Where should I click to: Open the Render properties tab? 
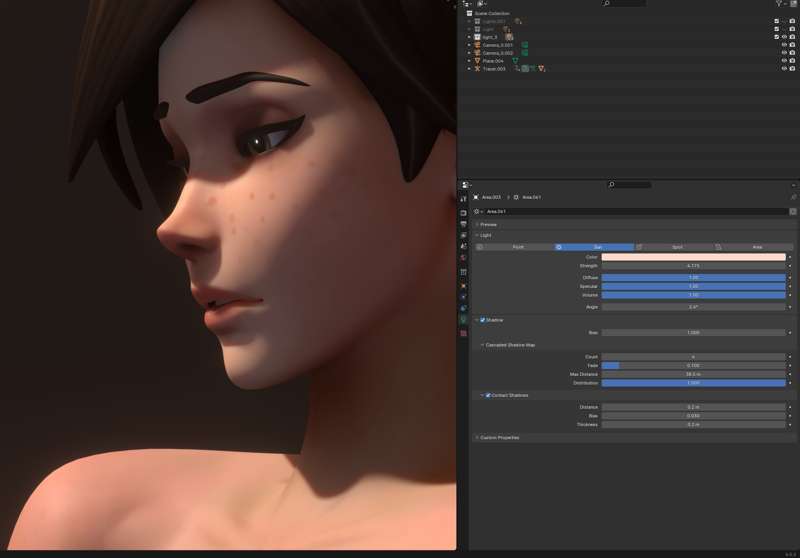(463, 213)
